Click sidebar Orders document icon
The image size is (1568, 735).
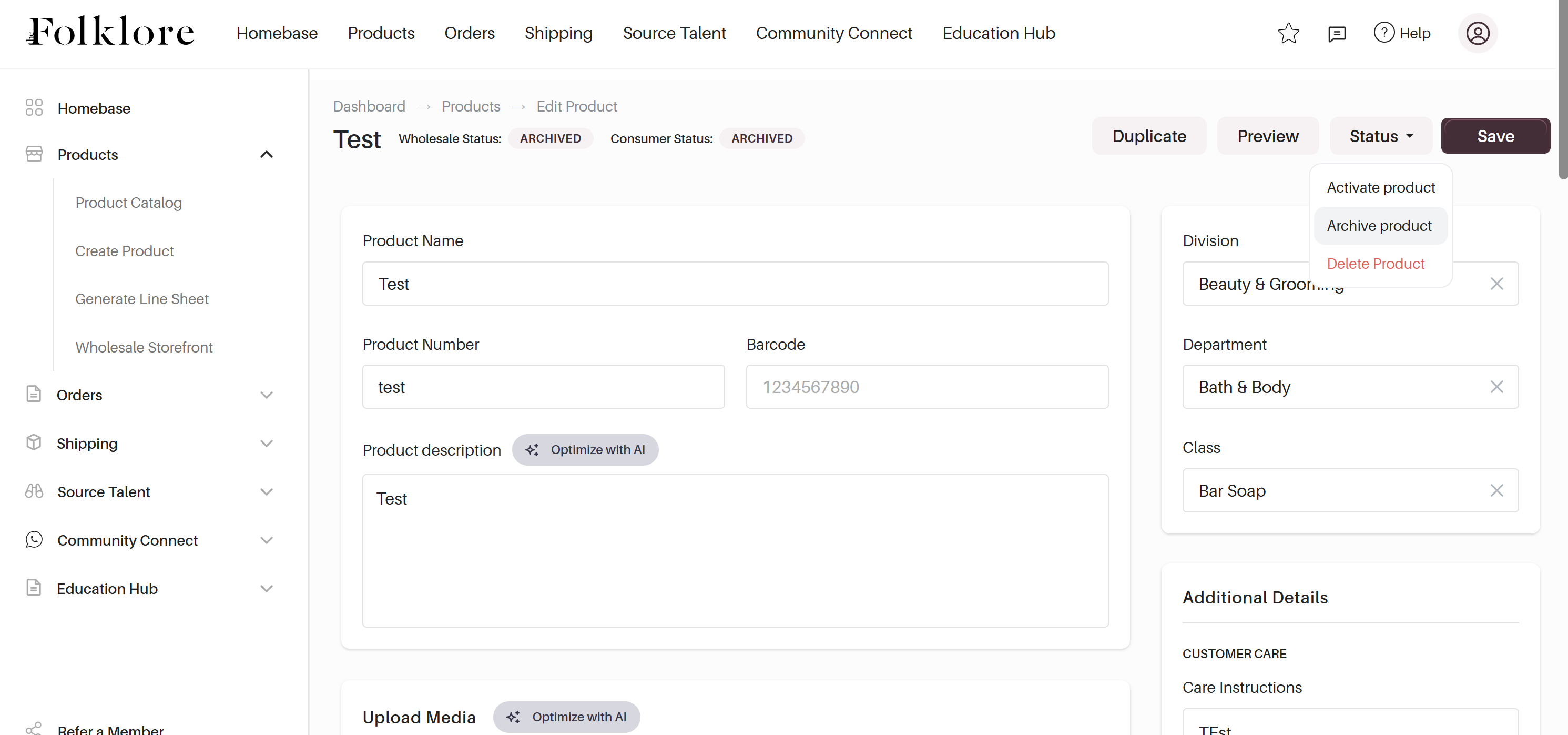(34, 395)
